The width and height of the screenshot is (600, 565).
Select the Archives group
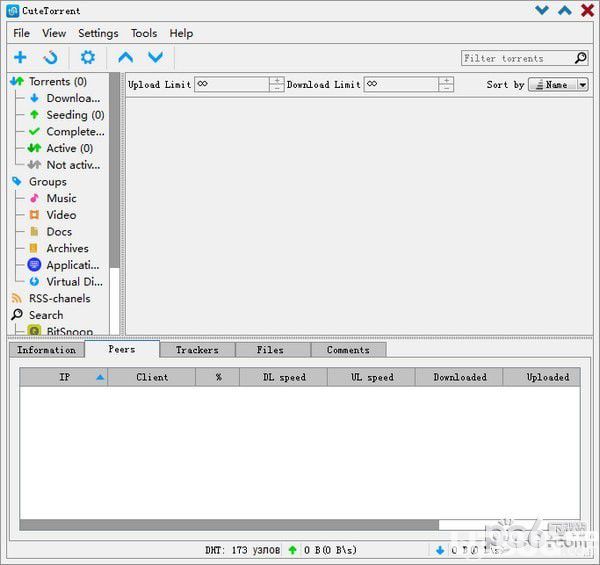pyautogui.click(x=59, y=248)
